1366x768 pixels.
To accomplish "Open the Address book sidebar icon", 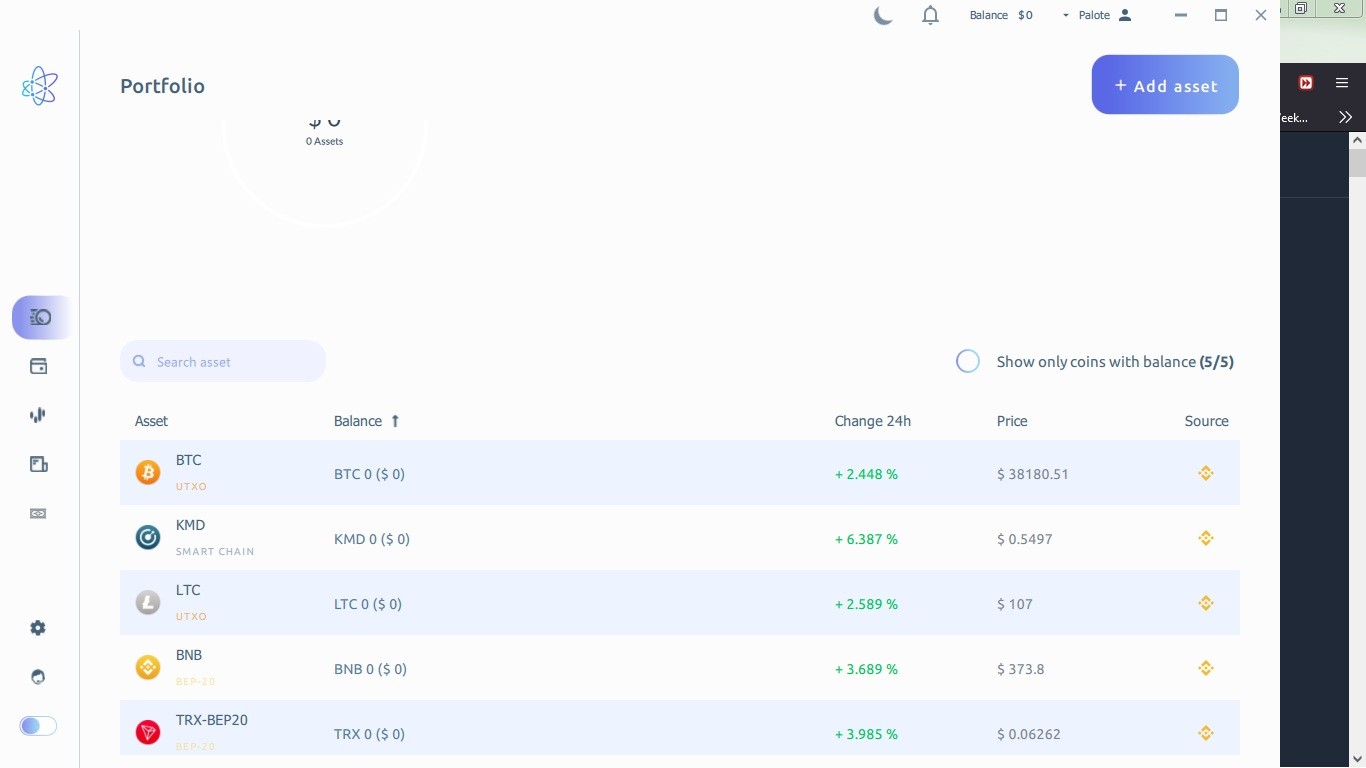I will pyautogui.click(x=38, y=464).
